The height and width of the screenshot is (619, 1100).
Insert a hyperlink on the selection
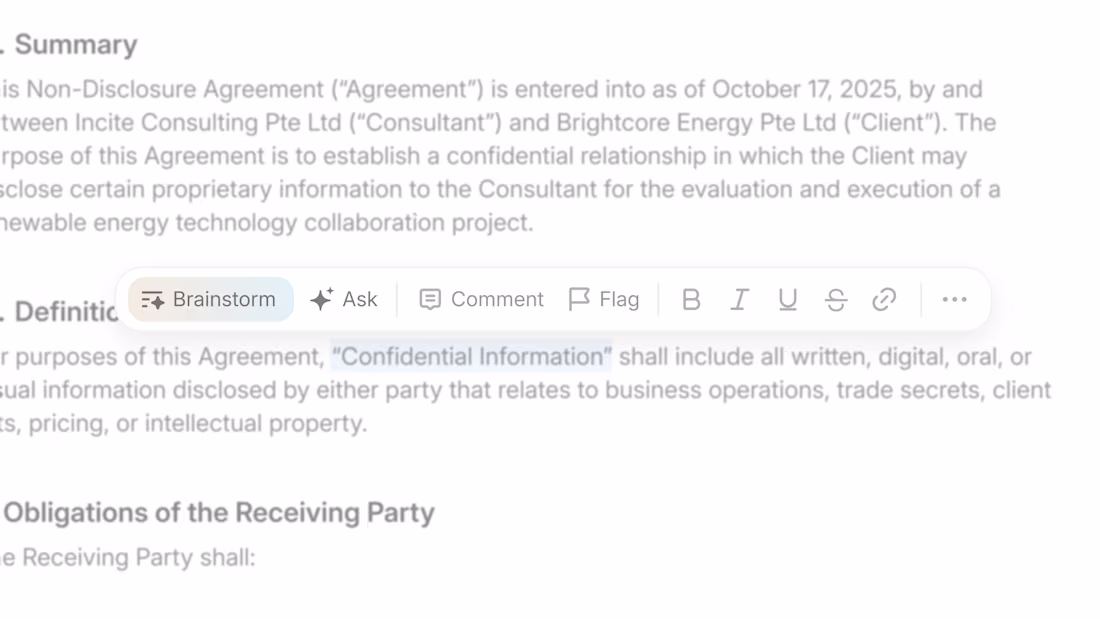tap(883, 299)
